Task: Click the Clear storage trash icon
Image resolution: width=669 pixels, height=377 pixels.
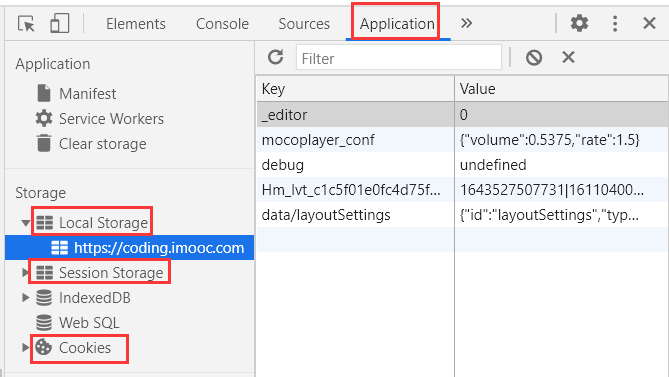Action: [x=44, y=143]
